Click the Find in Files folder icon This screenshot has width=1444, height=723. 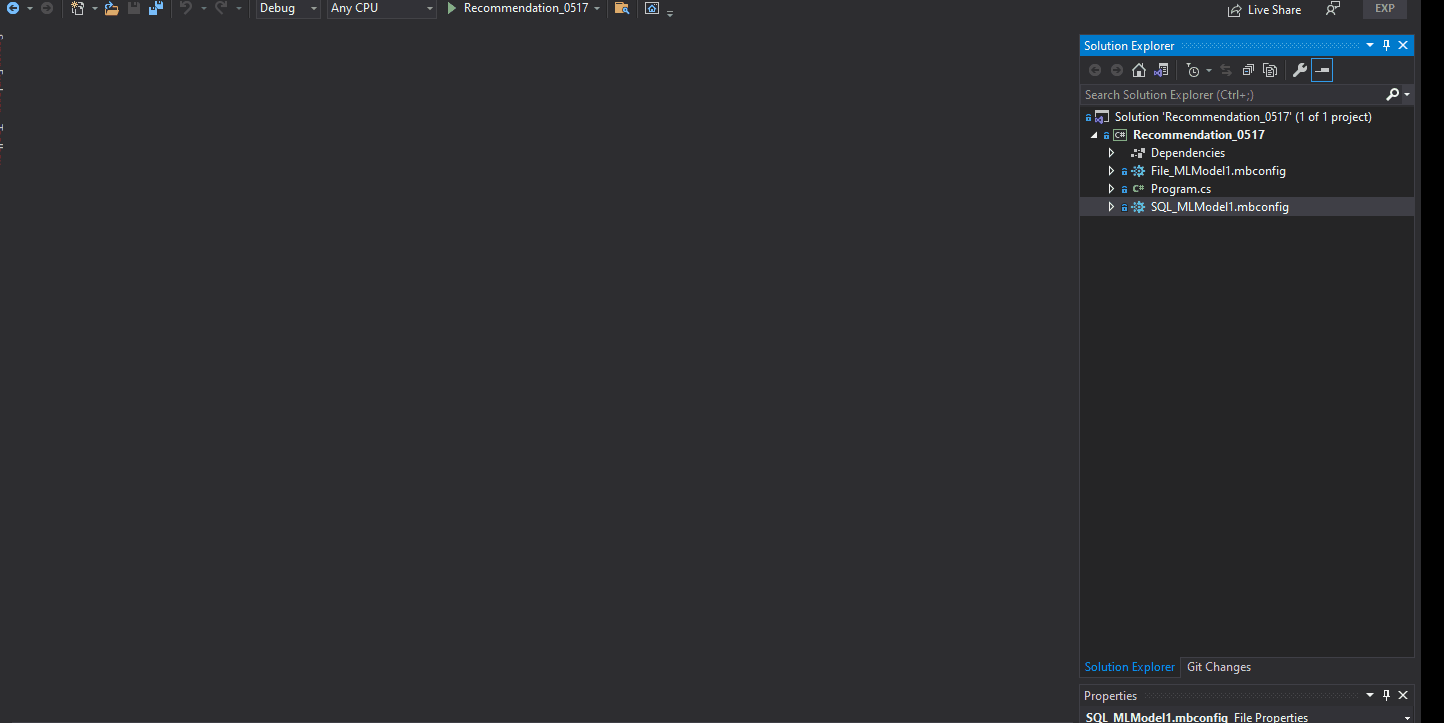coord(622,8)
